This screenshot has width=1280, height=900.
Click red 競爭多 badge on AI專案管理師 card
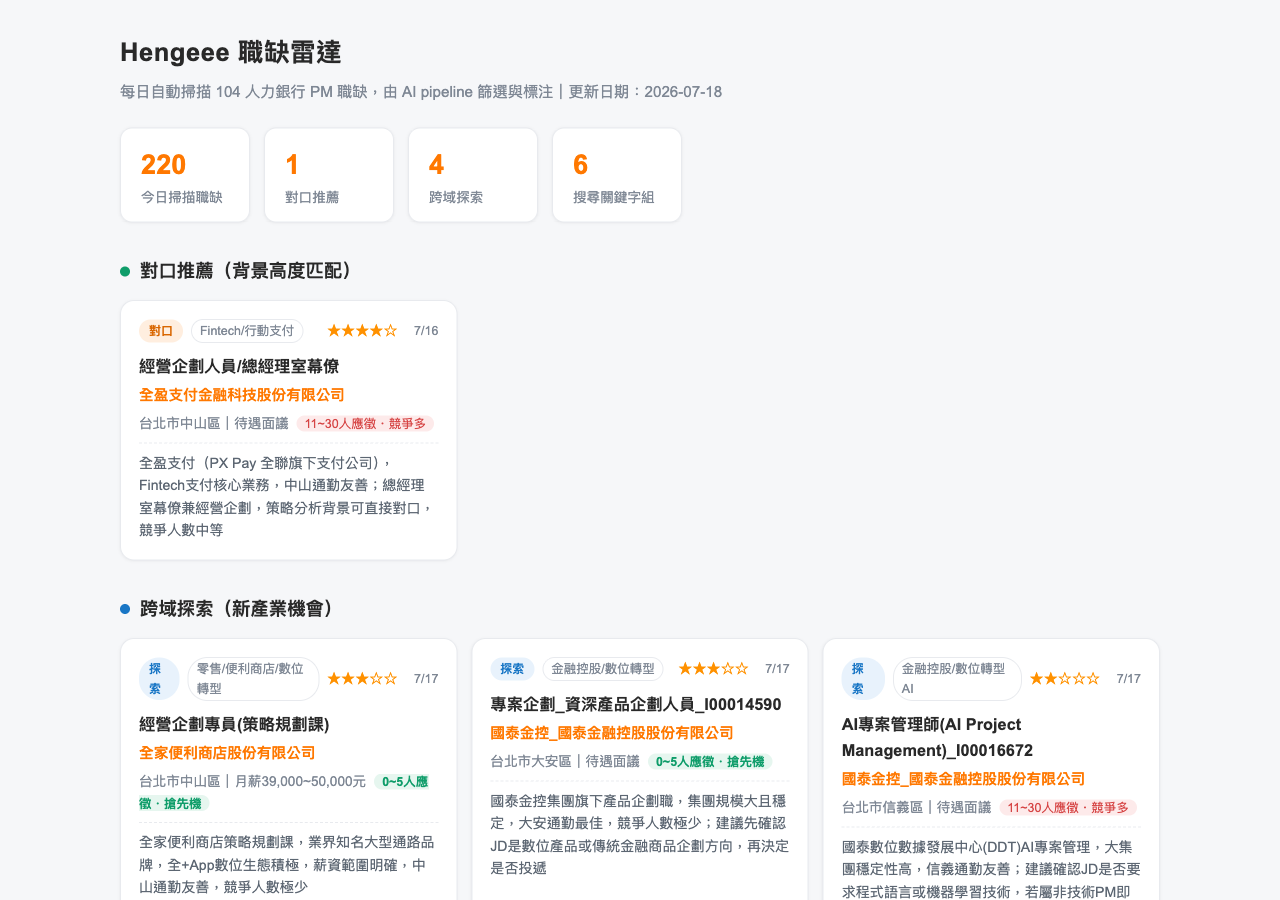[x=1068, y=808]
